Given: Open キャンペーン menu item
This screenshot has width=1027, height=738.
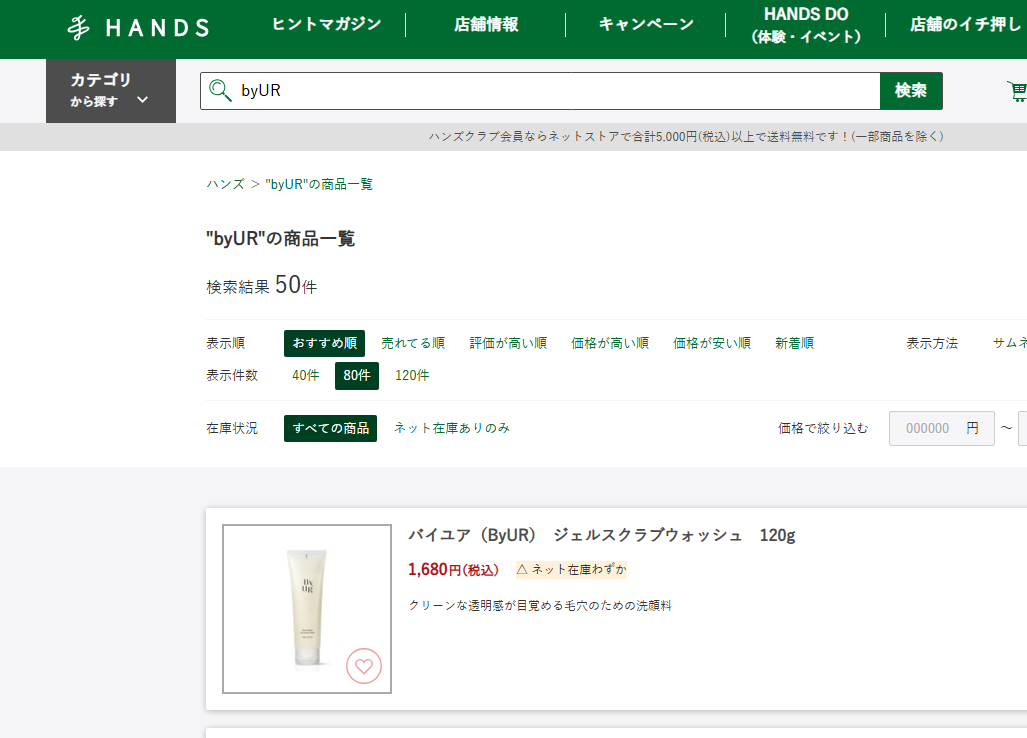Looking at the screenshot, I should pyautogui.click(x=646, y=24).
